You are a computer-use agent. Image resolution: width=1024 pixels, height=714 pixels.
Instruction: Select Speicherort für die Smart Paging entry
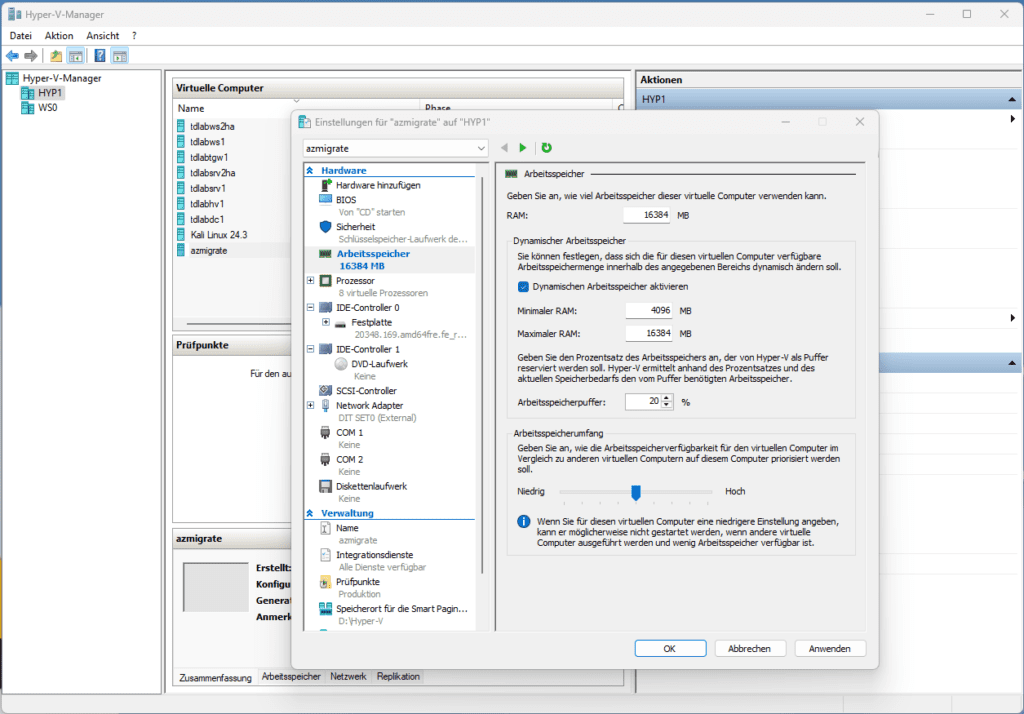click(402, 608)
